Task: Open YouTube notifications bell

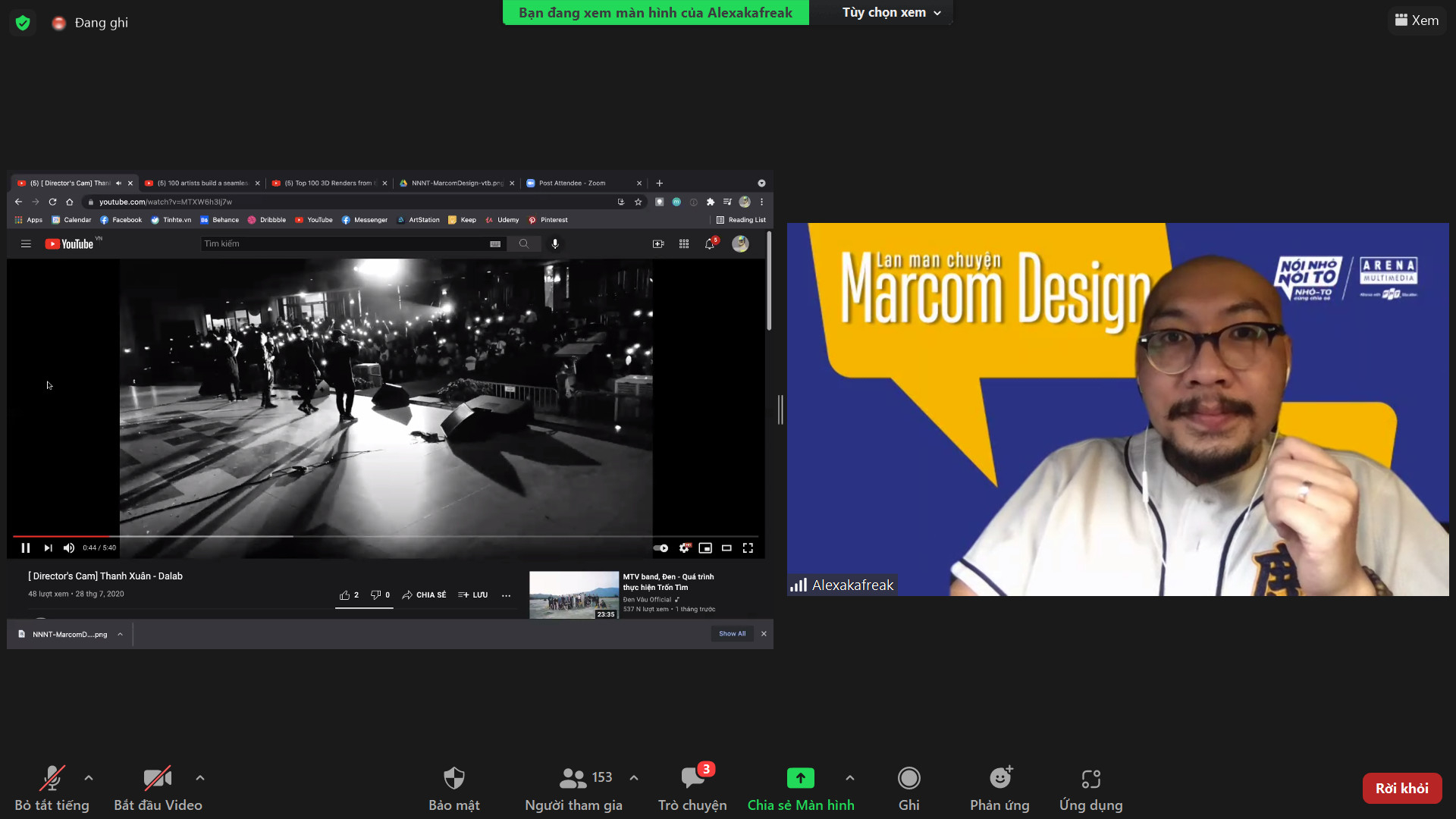Action: (x=710, y=243)
